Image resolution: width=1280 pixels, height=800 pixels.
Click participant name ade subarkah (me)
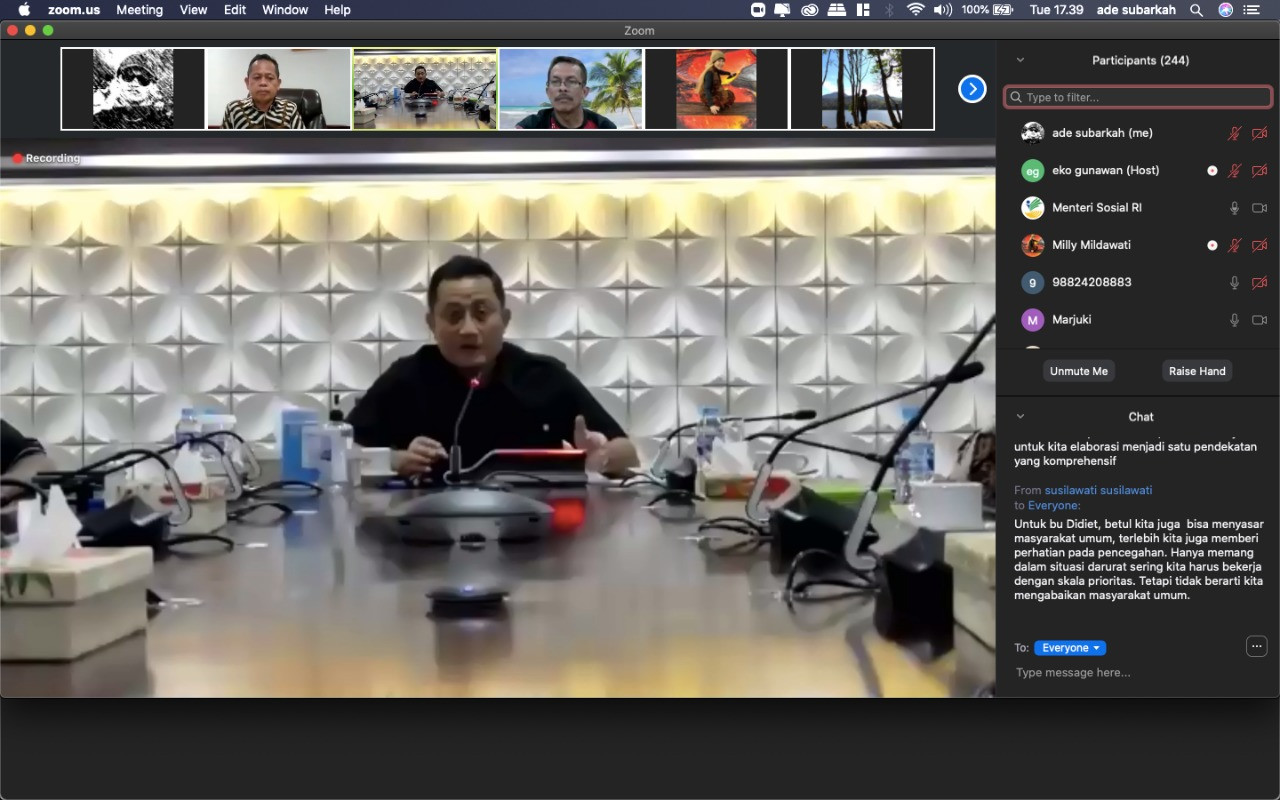point(1102,133)
